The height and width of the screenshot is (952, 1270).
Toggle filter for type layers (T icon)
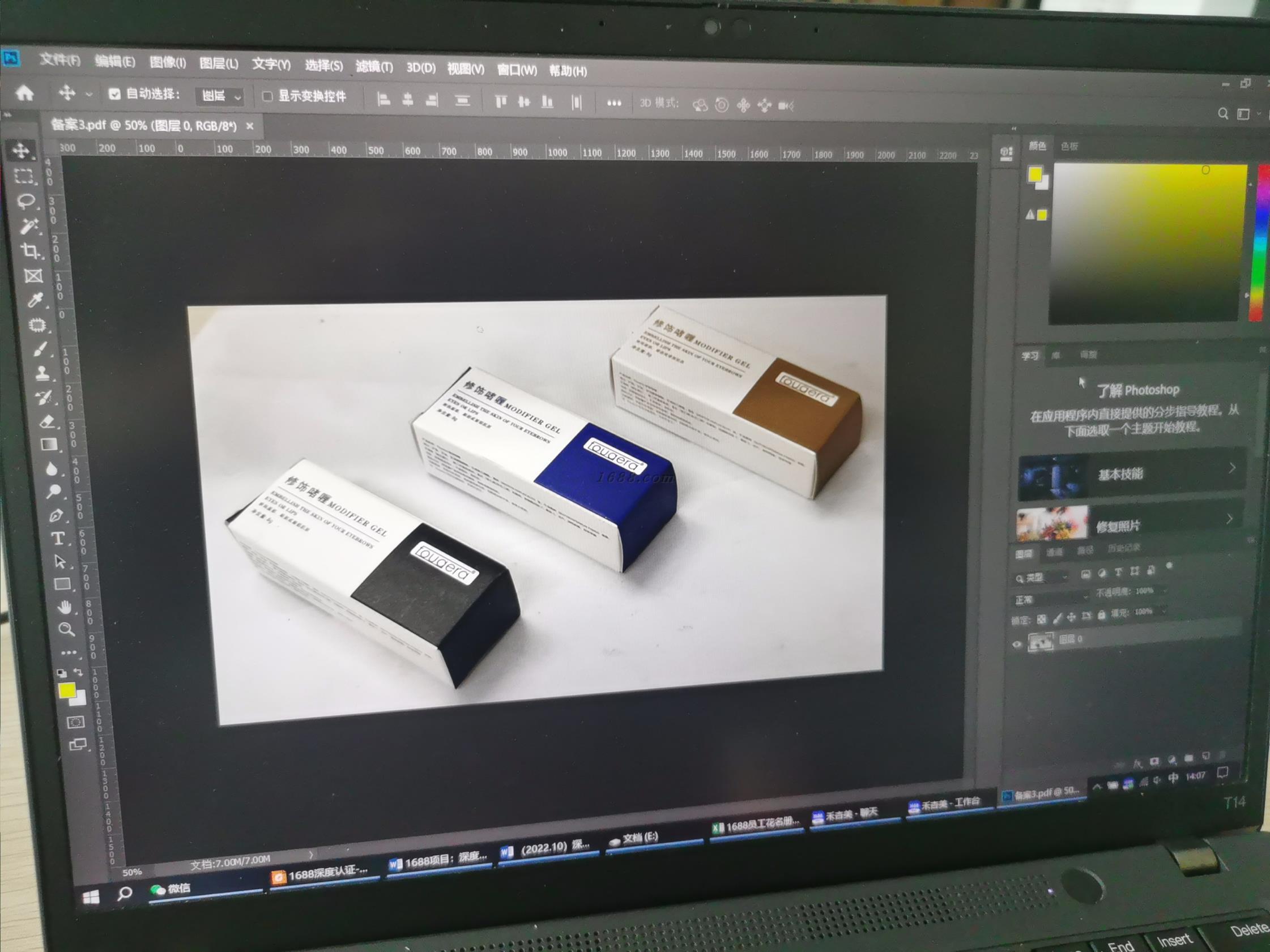[x=1118, y=572]
